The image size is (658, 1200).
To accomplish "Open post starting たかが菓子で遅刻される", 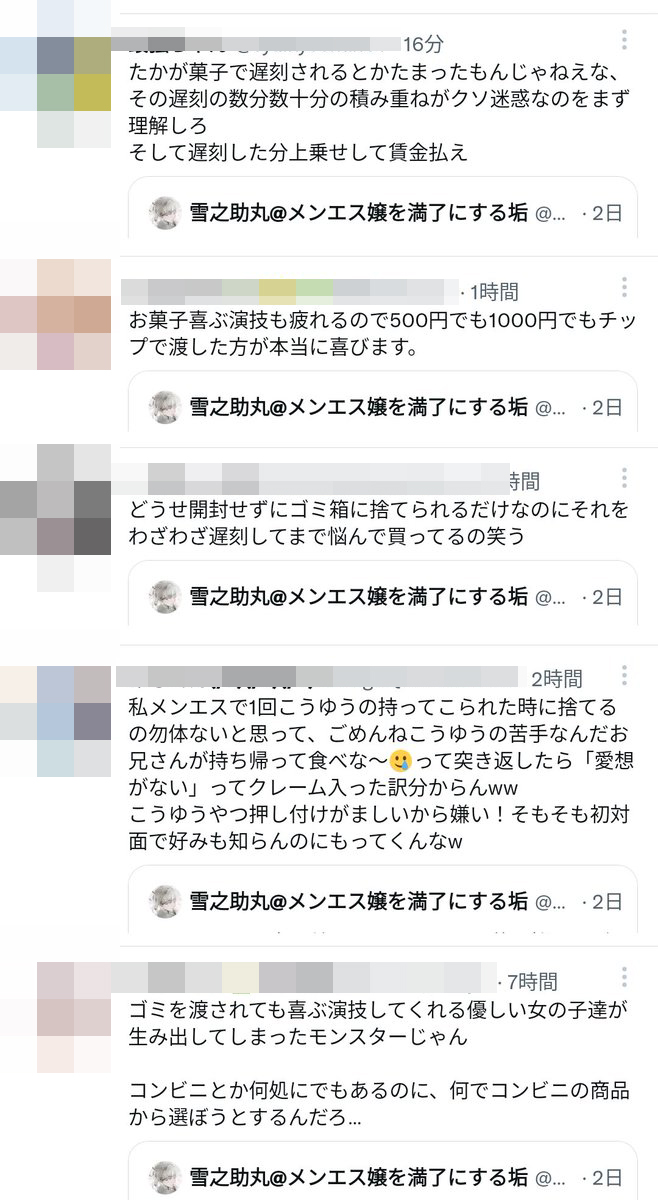I will [372, 113].
